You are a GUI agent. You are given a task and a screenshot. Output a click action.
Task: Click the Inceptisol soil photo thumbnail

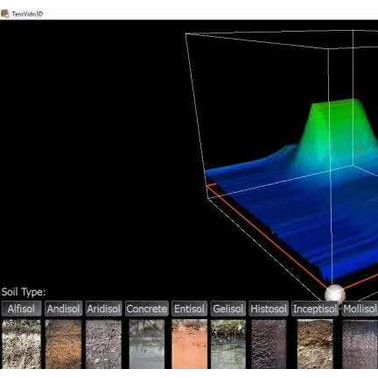point(315,344)
